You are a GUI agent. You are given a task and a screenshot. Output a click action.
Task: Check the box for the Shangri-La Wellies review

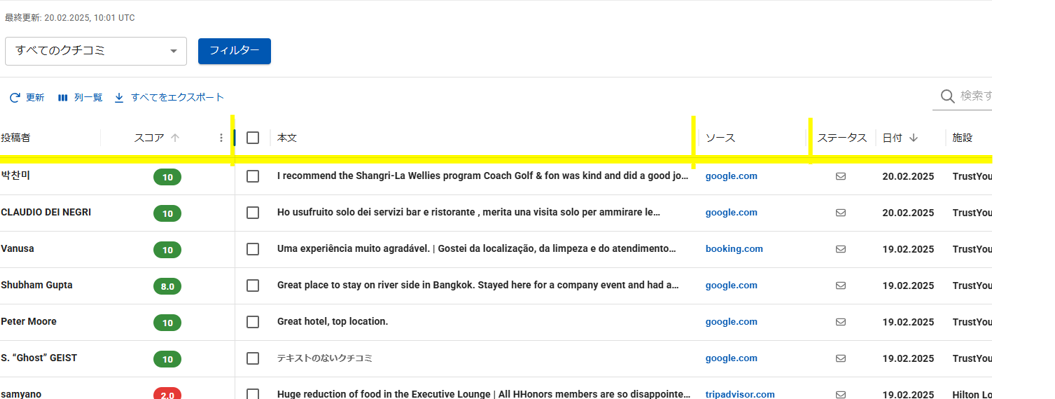point(253,176)
